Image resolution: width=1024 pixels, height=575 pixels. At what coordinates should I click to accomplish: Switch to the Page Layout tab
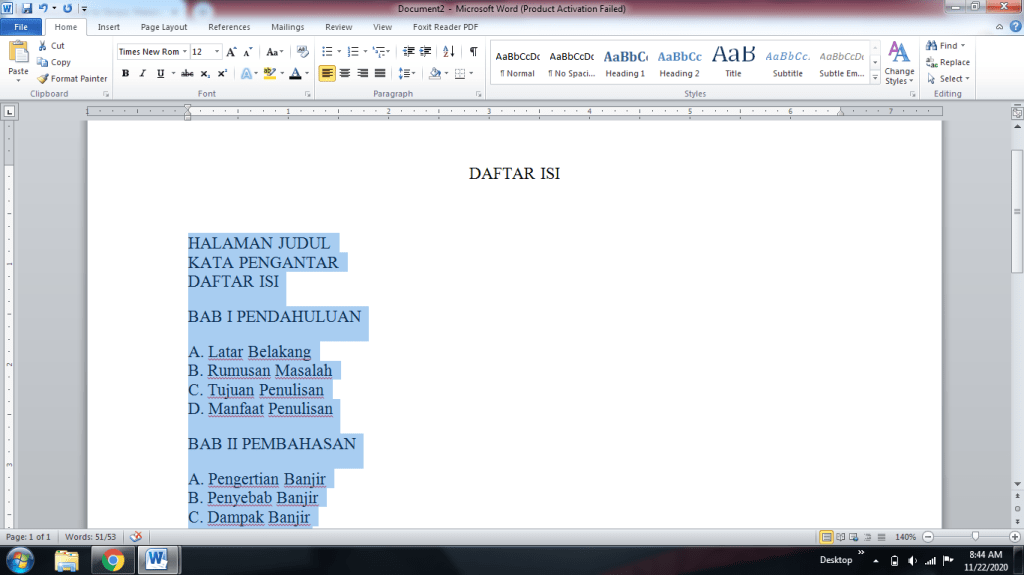point(164,27)
